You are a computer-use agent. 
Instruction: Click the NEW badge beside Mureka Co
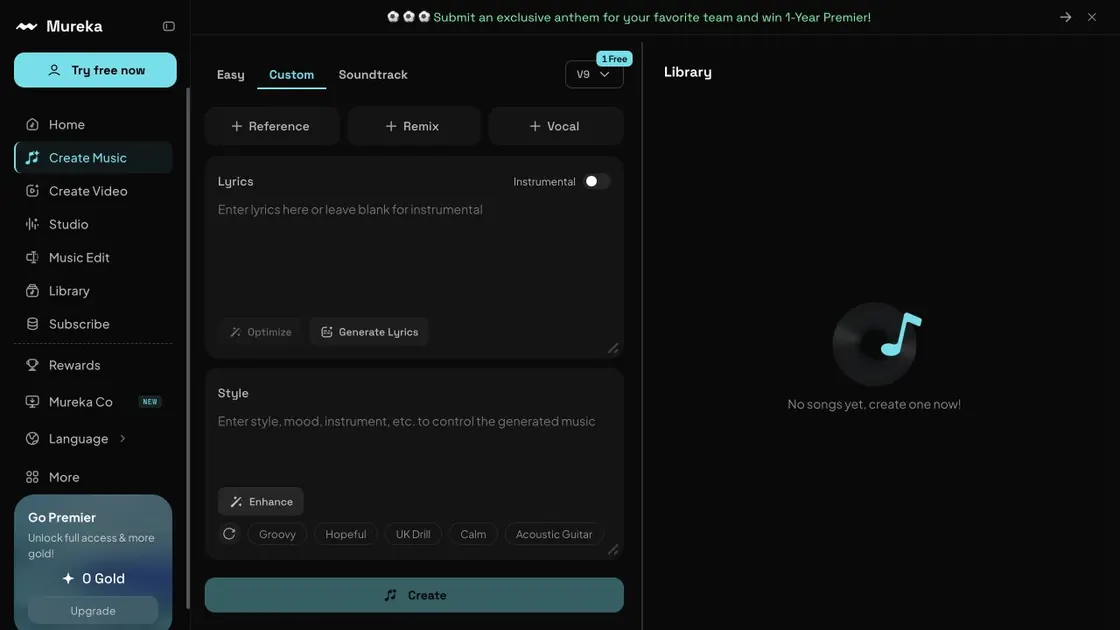150,402
